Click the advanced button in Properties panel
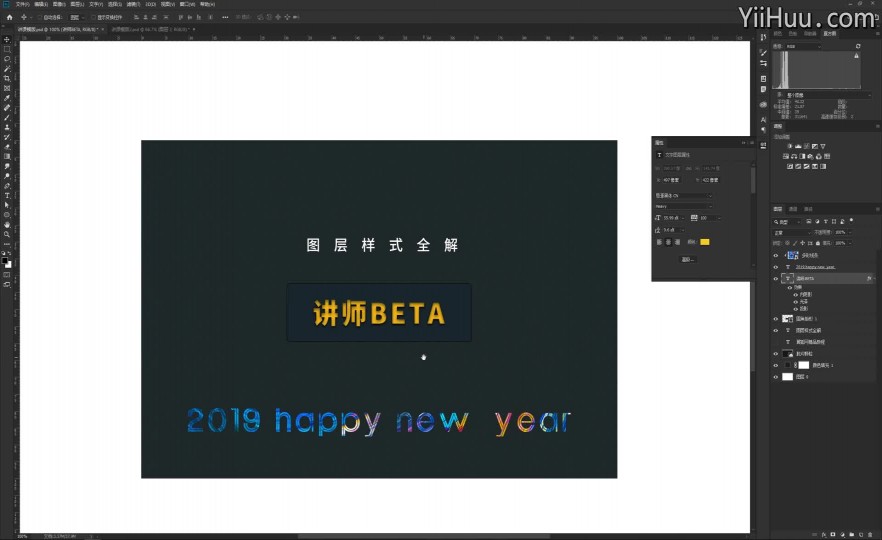882x540 pixels. (x=688, y=259)
